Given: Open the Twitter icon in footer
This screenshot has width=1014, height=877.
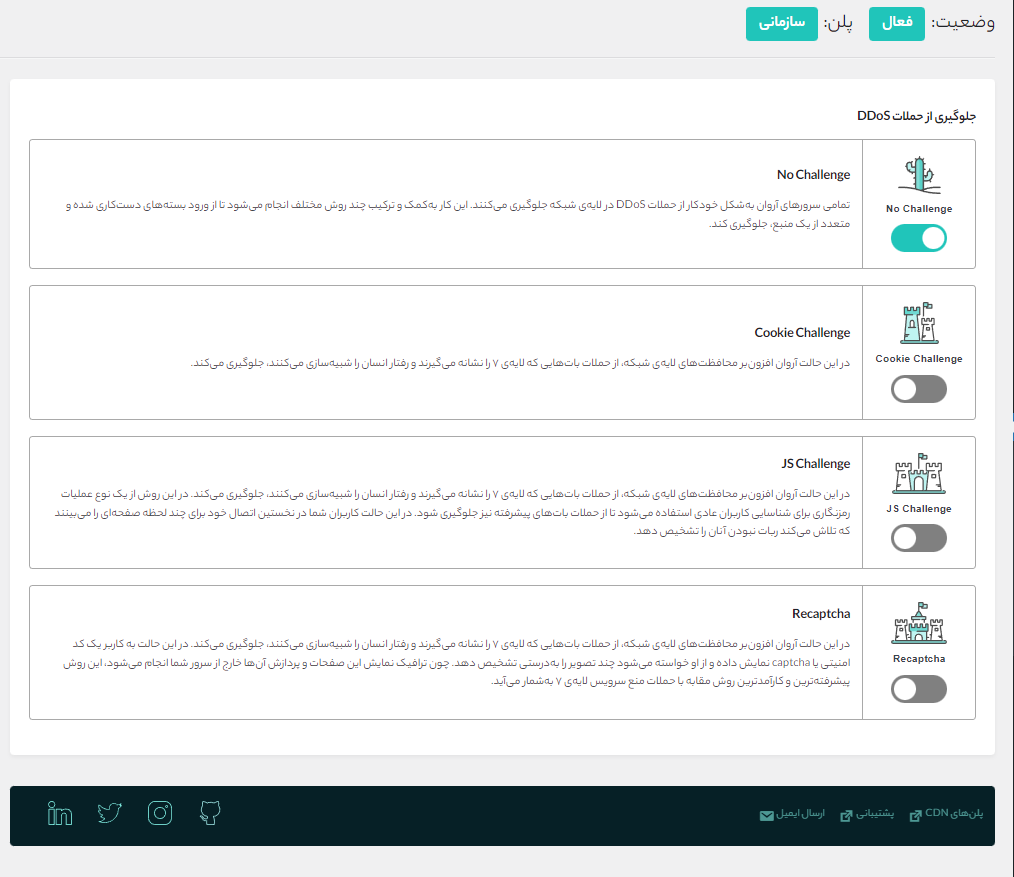Looking at the screenshot, I should [x=110, y=813].
